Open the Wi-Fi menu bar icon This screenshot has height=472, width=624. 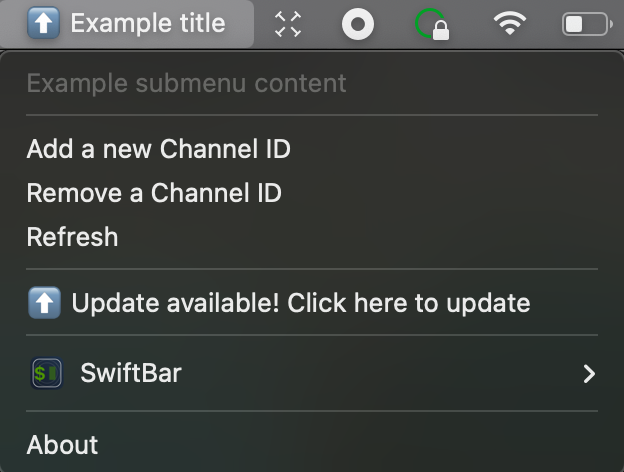(510, 23)
